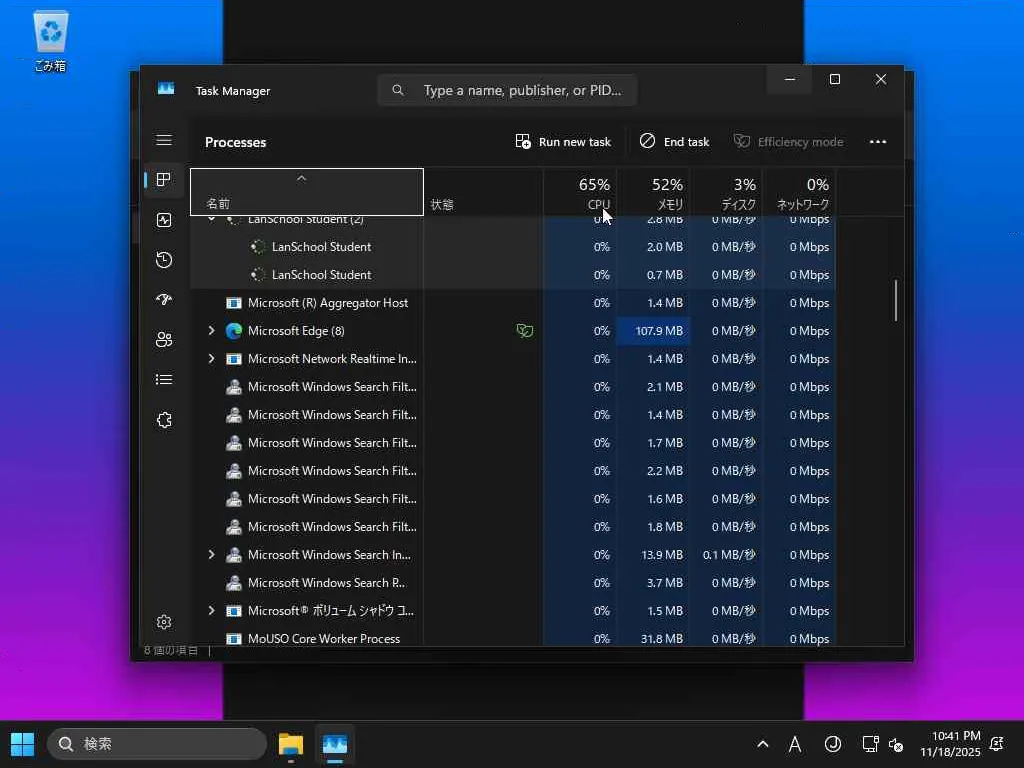Sort by the 状態 column header
Viewport: 1024px width, 768px height.
[483, 192]
